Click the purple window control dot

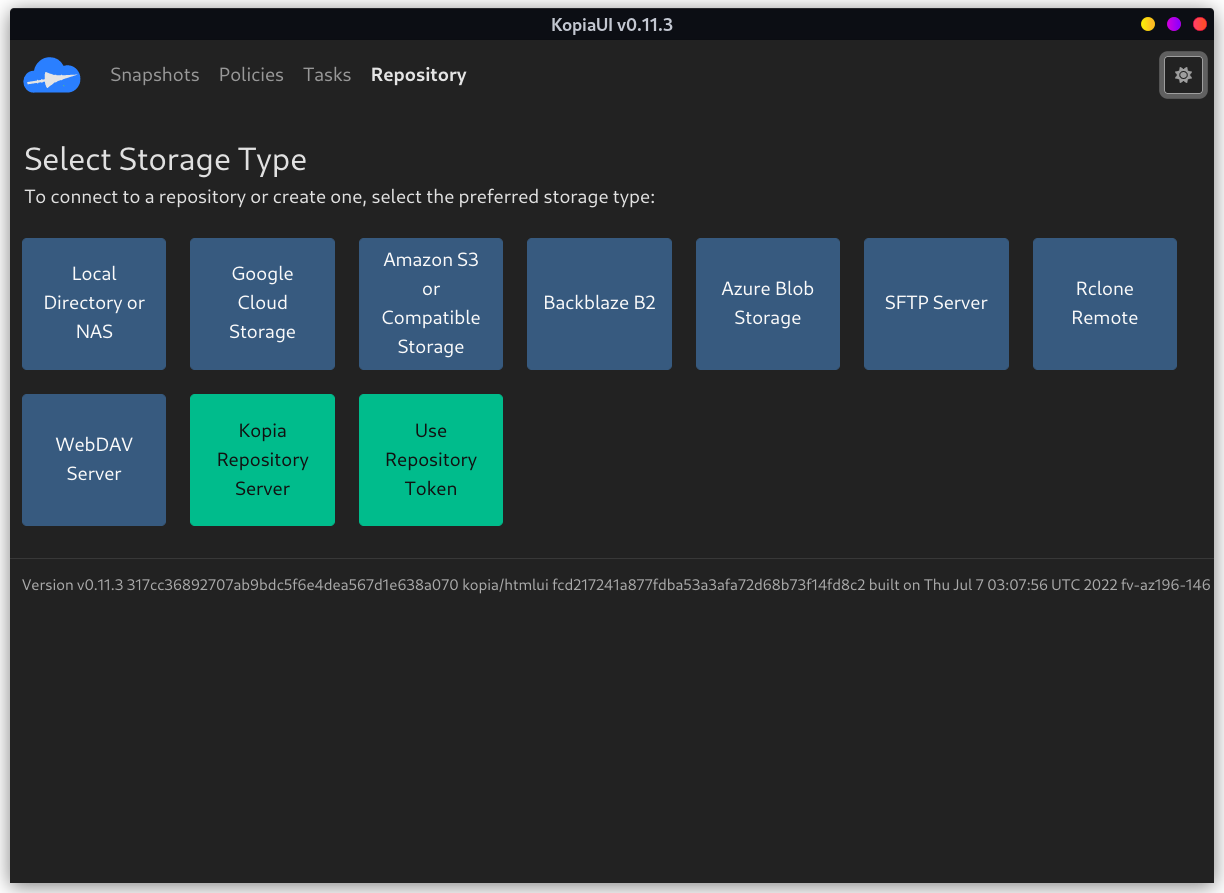pyautogui.click(x=1174, y=24)
